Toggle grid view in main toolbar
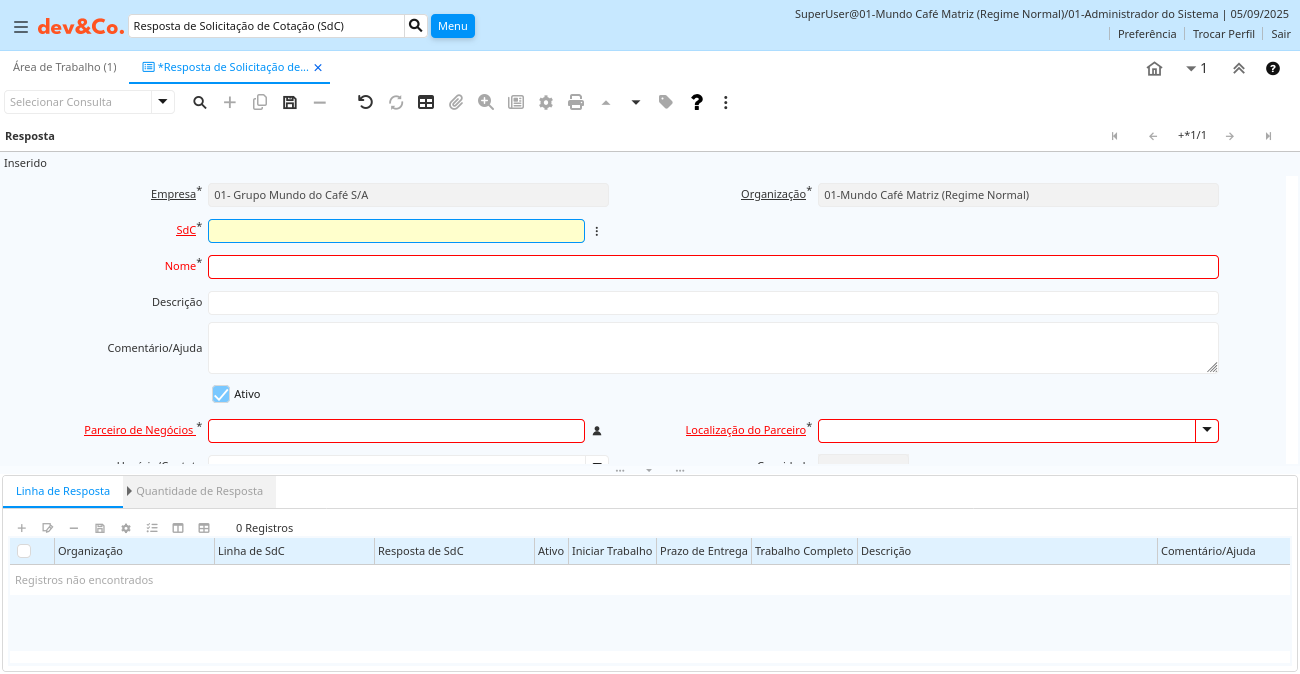Screen dimensions: 1300x674 (x=426, y=102)
